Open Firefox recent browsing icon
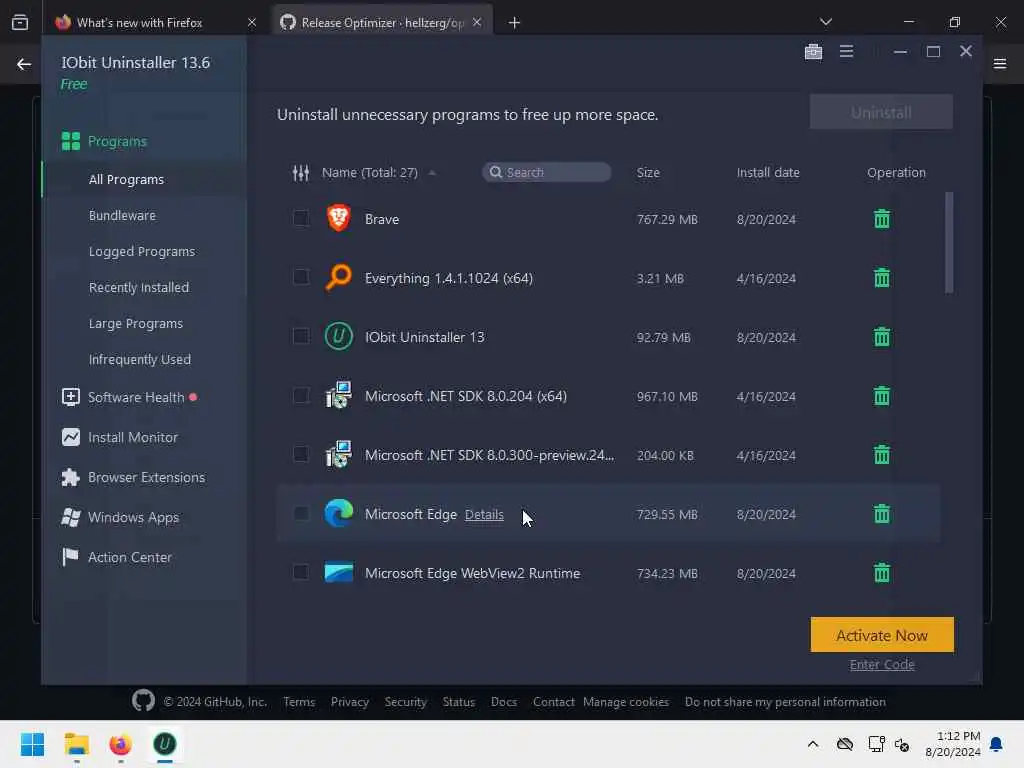Viewport: 1024px width, 768px height. [20, 22]
